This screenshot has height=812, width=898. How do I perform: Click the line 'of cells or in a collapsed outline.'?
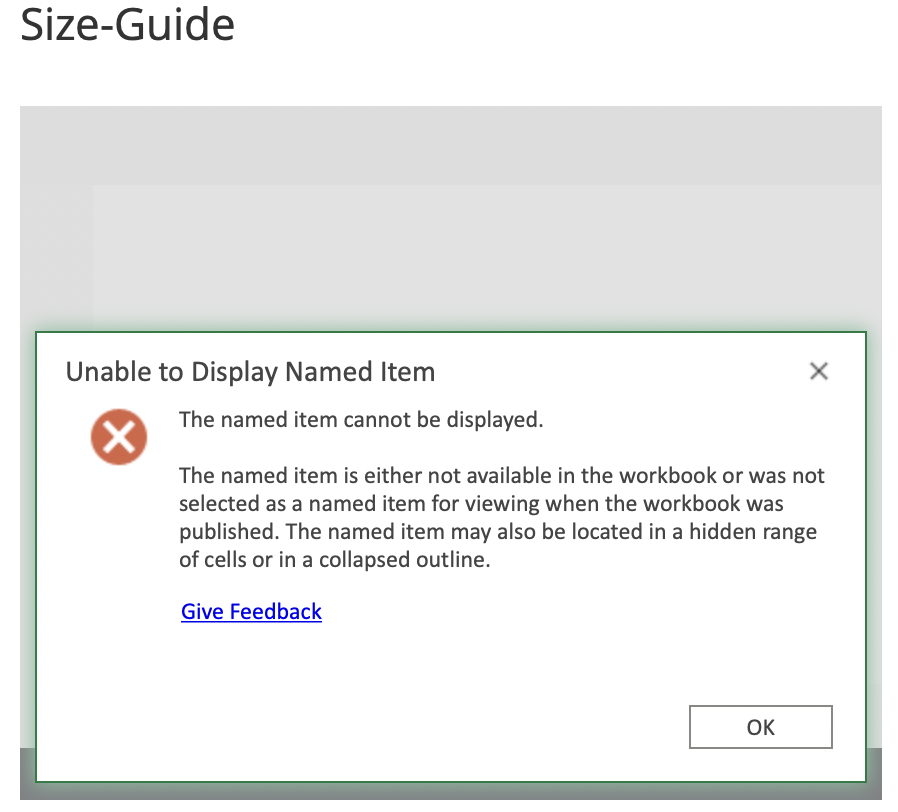(x=335, y=560)
